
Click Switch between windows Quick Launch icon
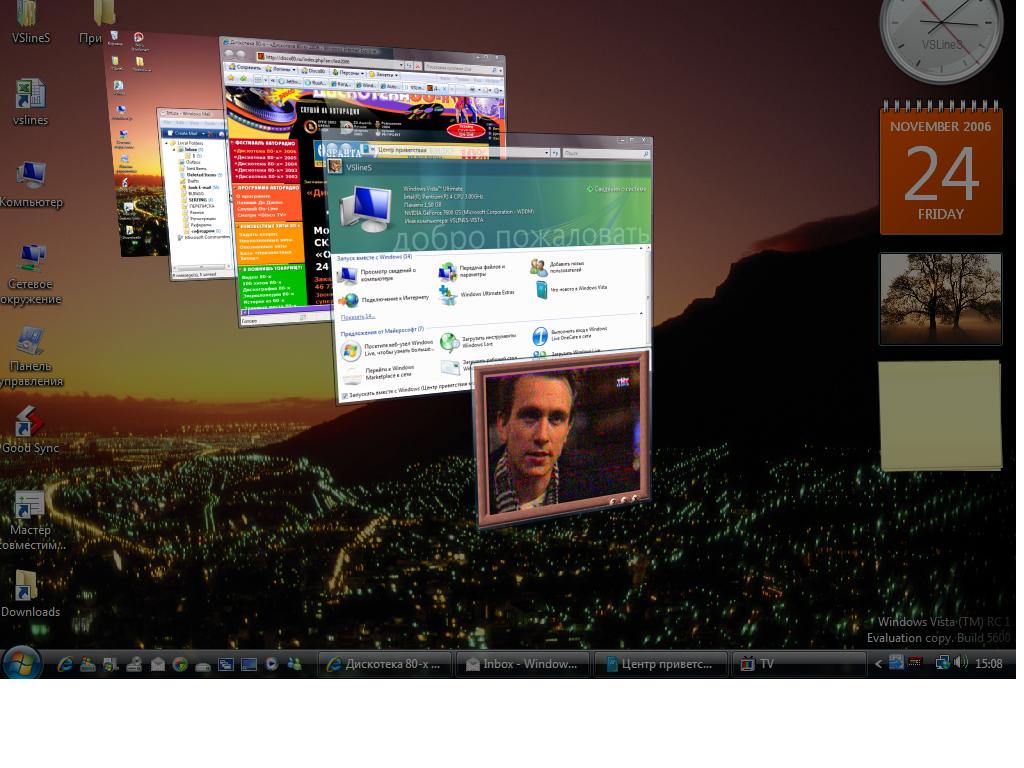click(x=226, y=664)
